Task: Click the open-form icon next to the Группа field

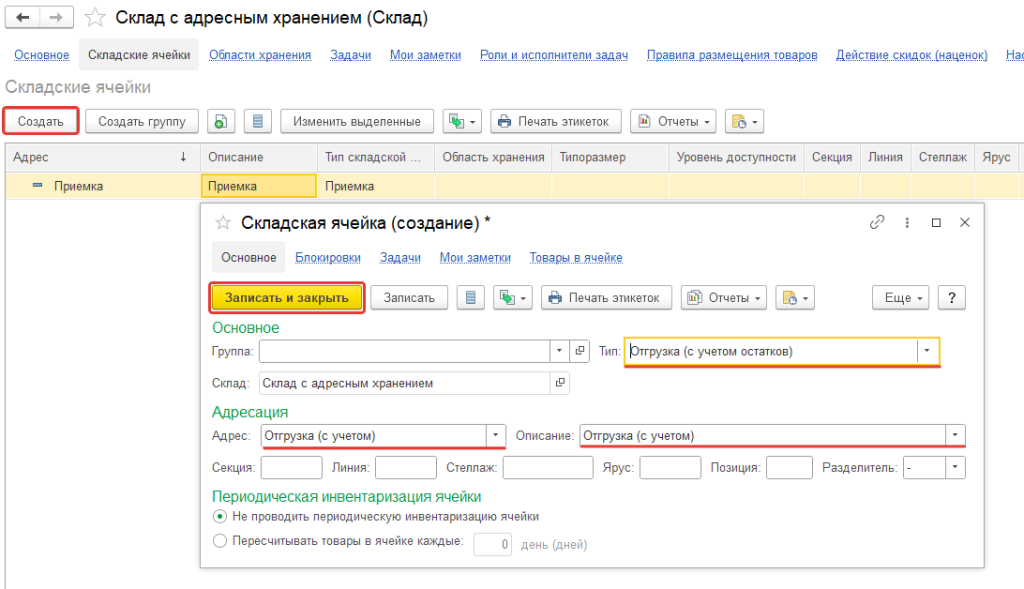Action: point(580,352)
